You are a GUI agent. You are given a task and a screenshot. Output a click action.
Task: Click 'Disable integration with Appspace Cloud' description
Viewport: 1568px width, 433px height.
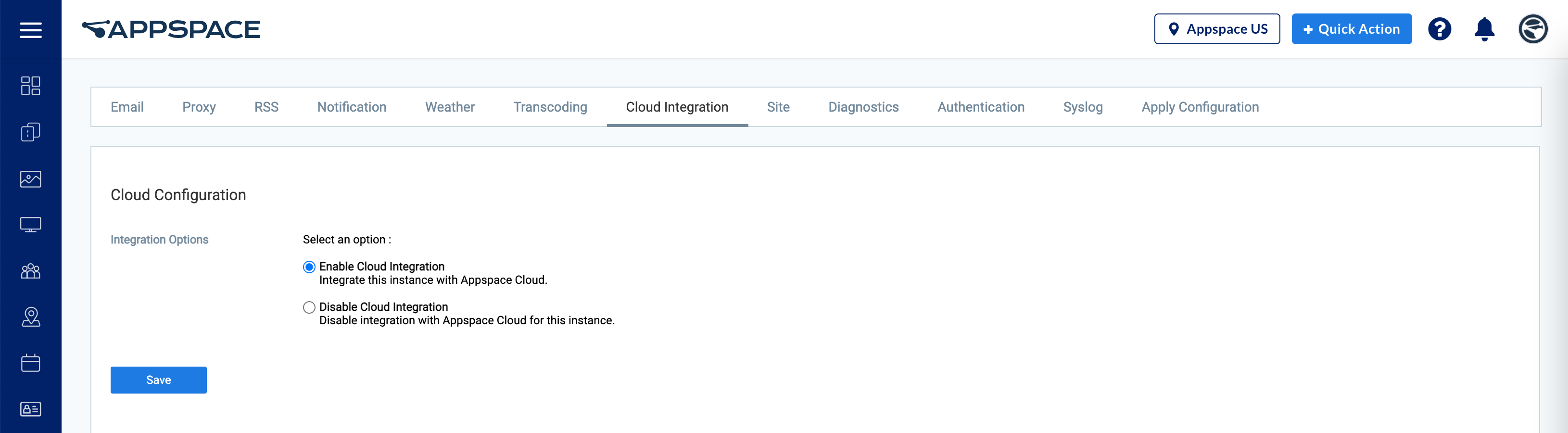(x=467, y=320)
